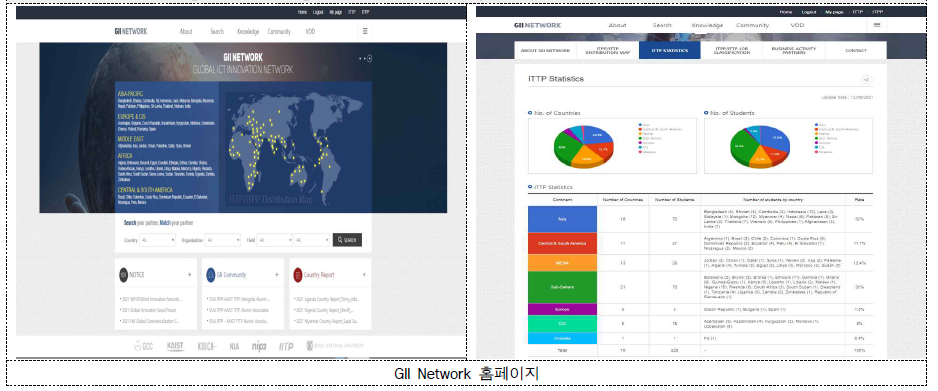Expand GII Community with its plus icon
Screen dimensions: 938x391
coord(277,275)
